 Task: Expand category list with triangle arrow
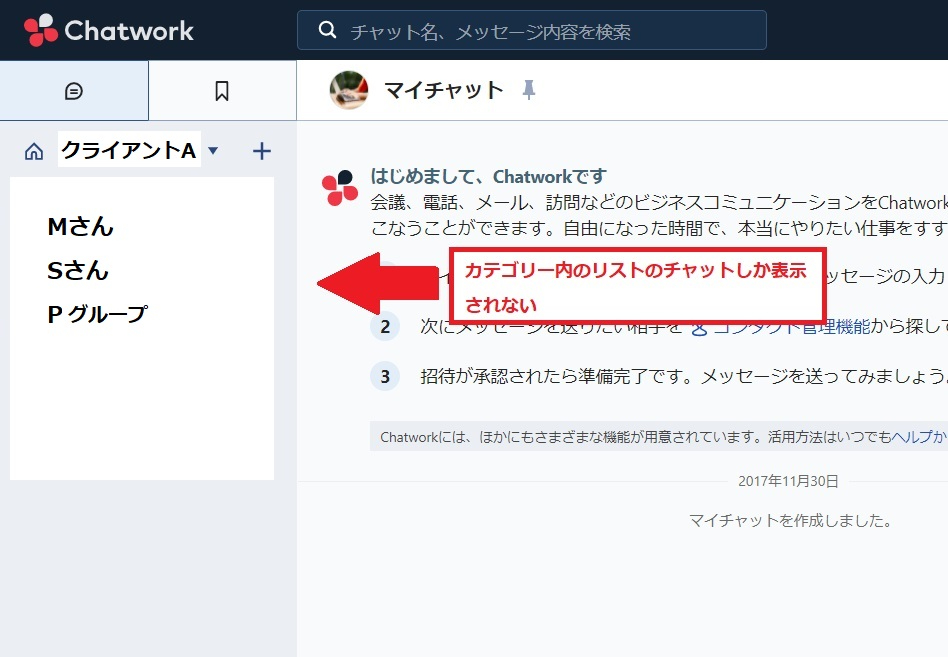[x=213, y=150]
